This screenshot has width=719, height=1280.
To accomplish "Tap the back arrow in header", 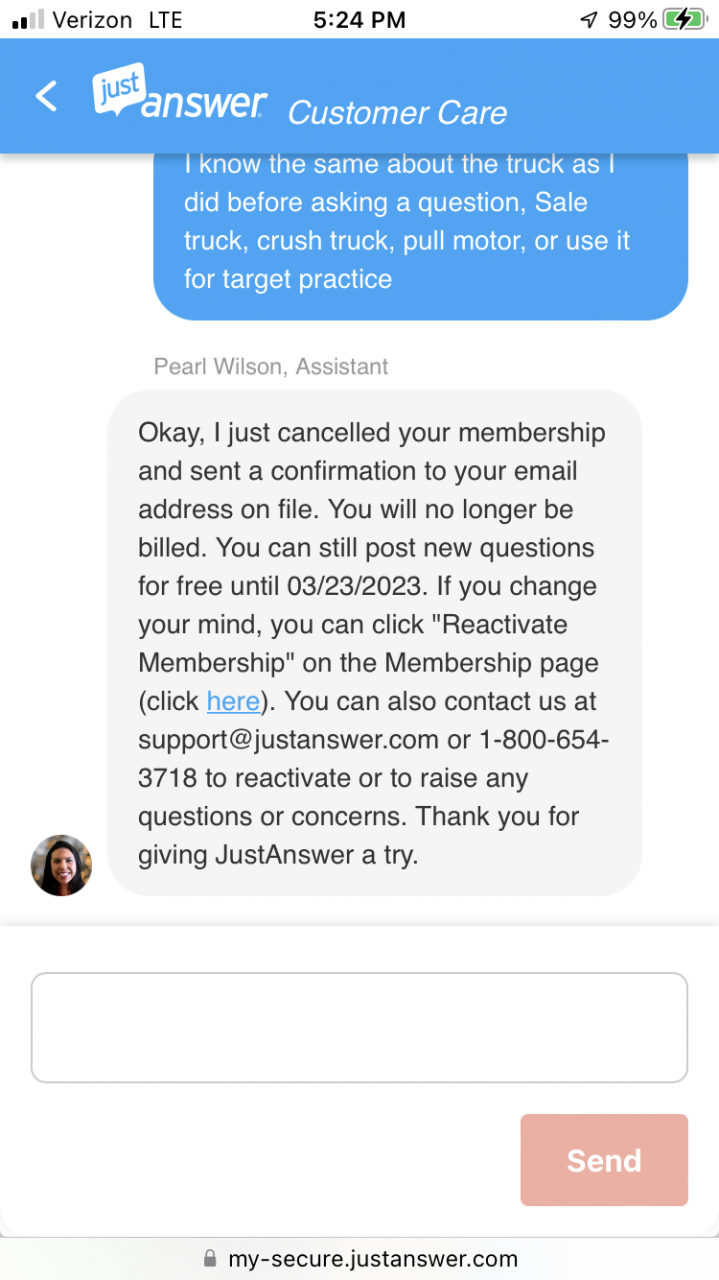I will click(x=46, y=96).
